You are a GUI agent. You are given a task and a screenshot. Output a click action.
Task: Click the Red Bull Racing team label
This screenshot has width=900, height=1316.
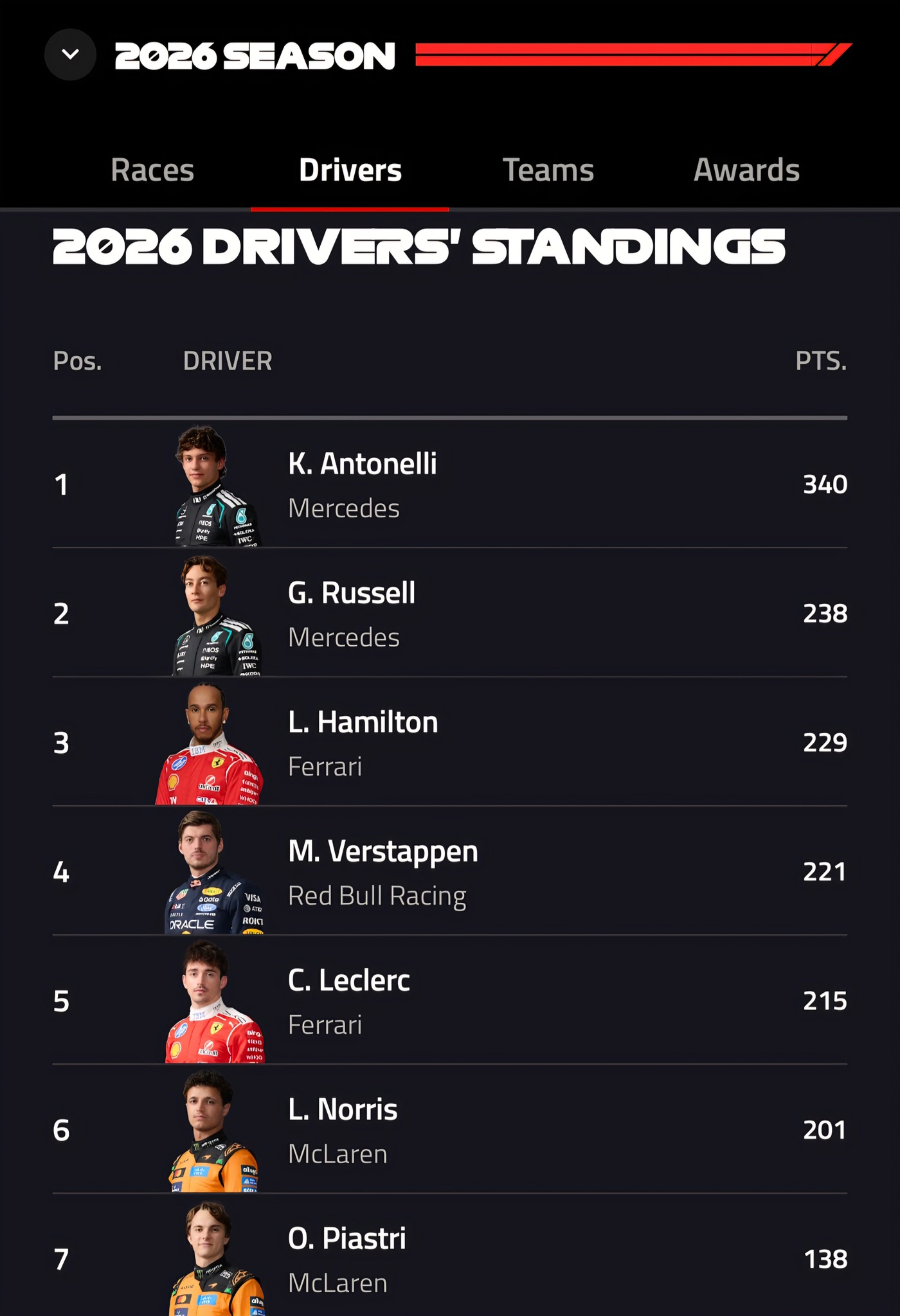coord(377,896)
